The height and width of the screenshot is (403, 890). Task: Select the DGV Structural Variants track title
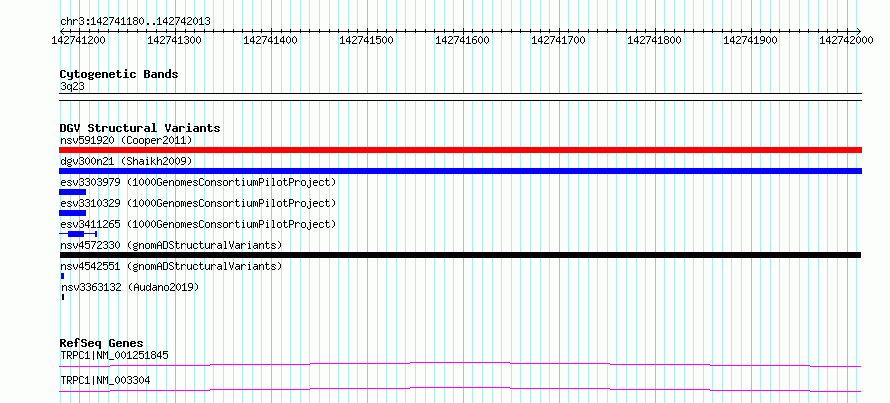click(140, 128)
